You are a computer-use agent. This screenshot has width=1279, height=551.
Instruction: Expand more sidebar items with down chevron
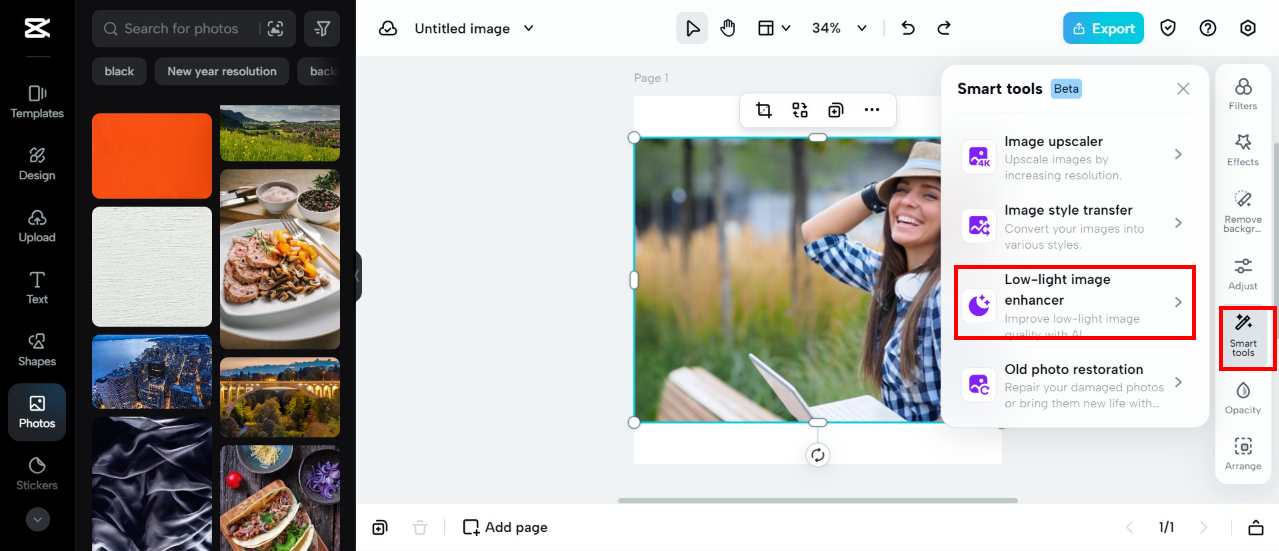pyautogui.click(x=37, y=519)
